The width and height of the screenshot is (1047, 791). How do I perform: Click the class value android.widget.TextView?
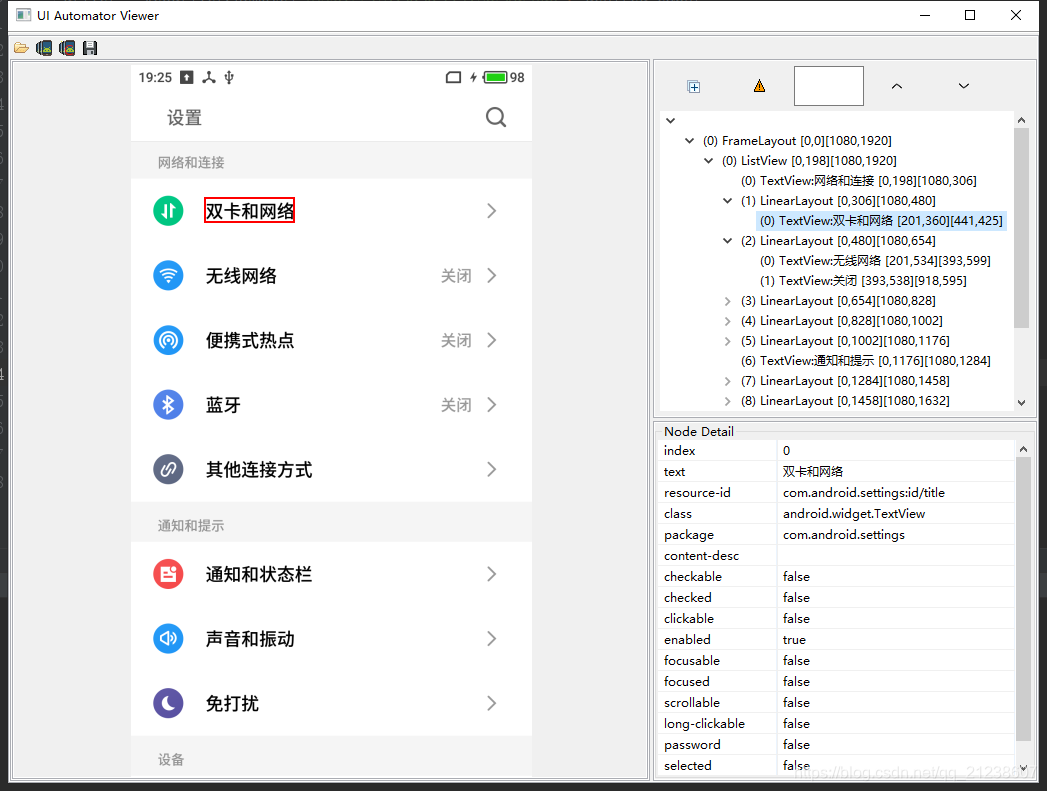853,514
